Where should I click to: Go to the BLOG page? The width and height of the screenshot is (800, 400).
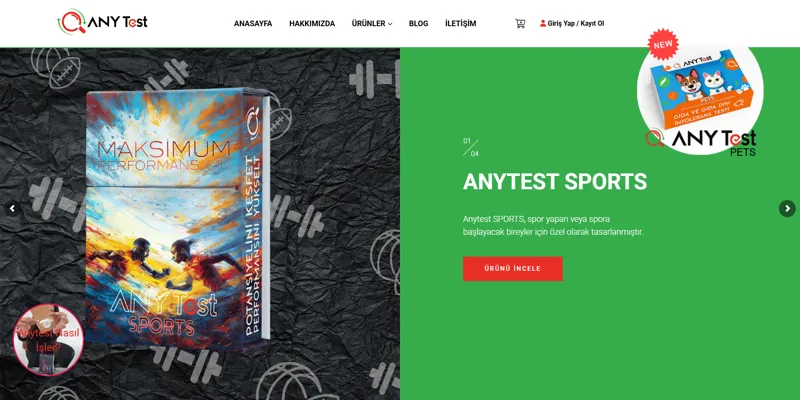click(418, 23)
